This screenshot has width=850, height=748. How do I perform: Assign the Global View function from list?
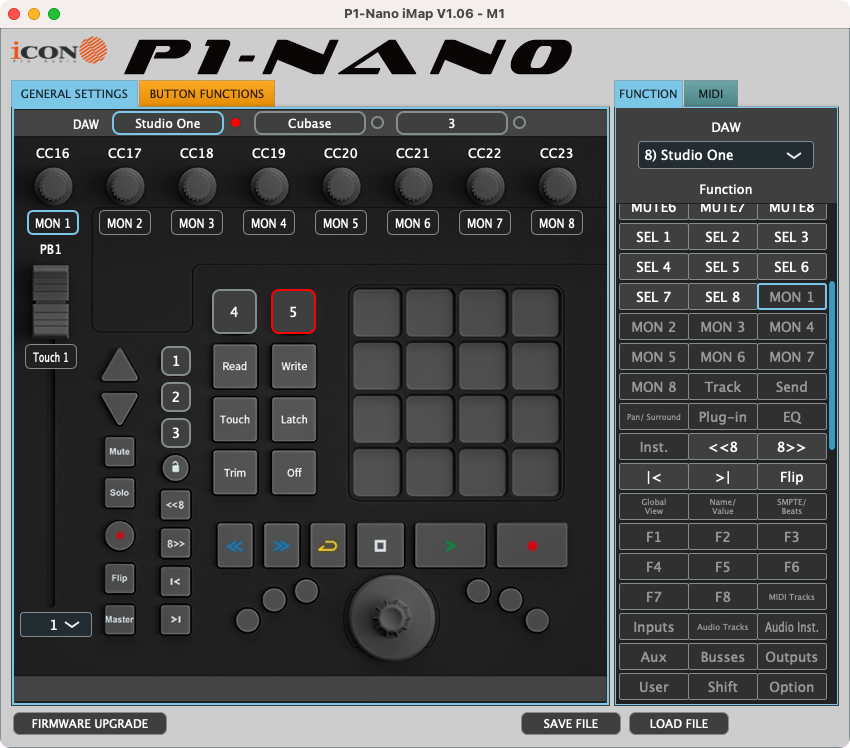pyautogui.click(x=654, y=507)
